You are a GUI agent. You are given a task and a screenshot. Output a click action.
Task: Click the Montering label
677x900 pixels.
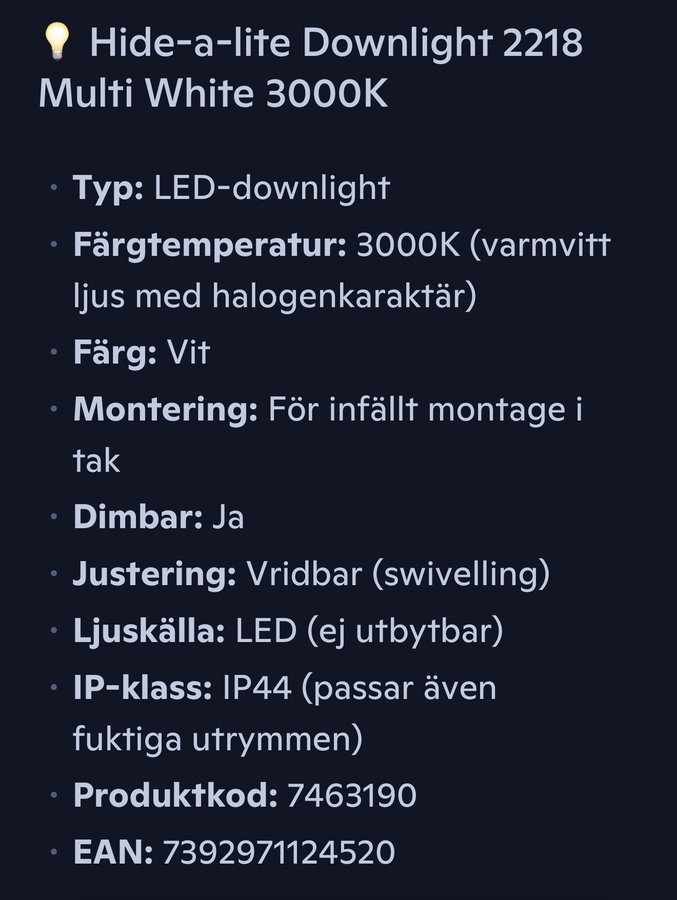pos(165,410)
